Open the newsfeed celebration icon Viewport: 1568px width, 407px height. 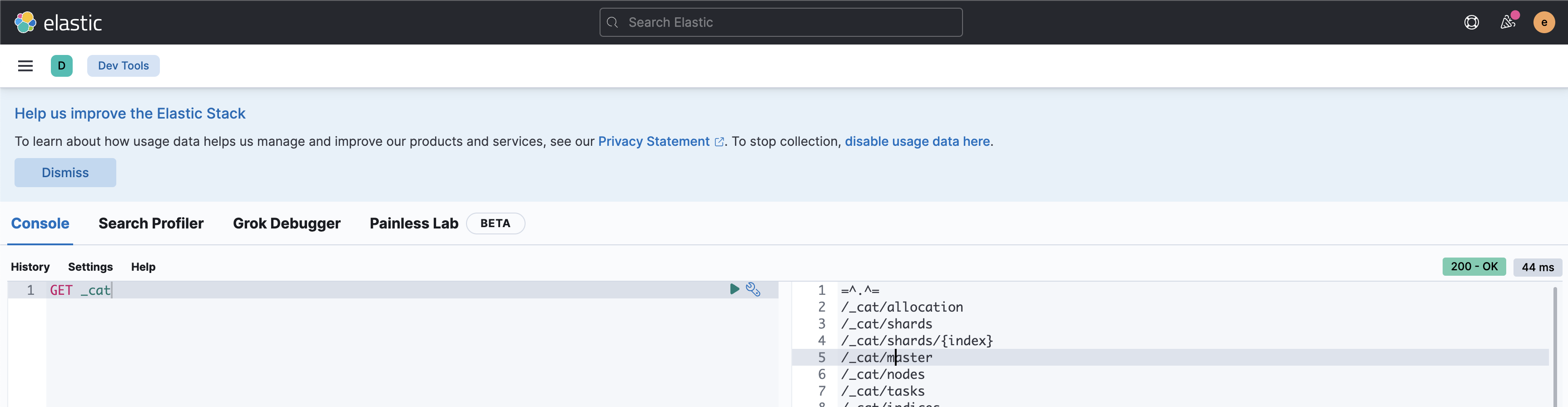(1508, 23)
